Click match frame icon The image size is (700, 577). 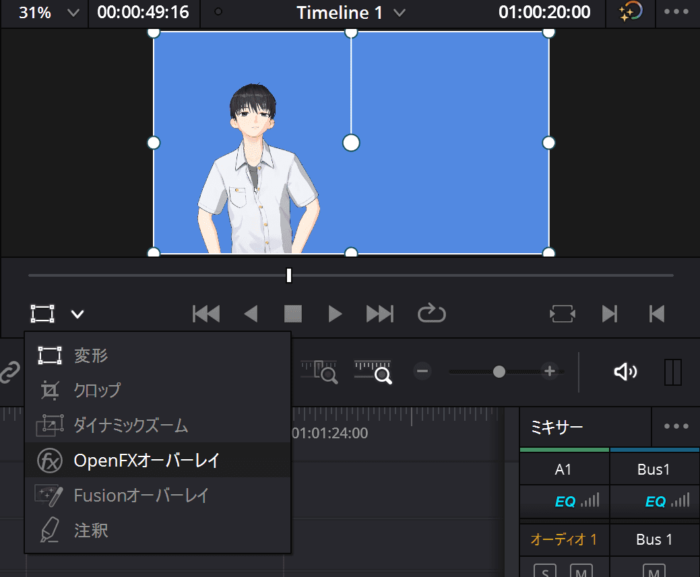click(x=562, y=314)
